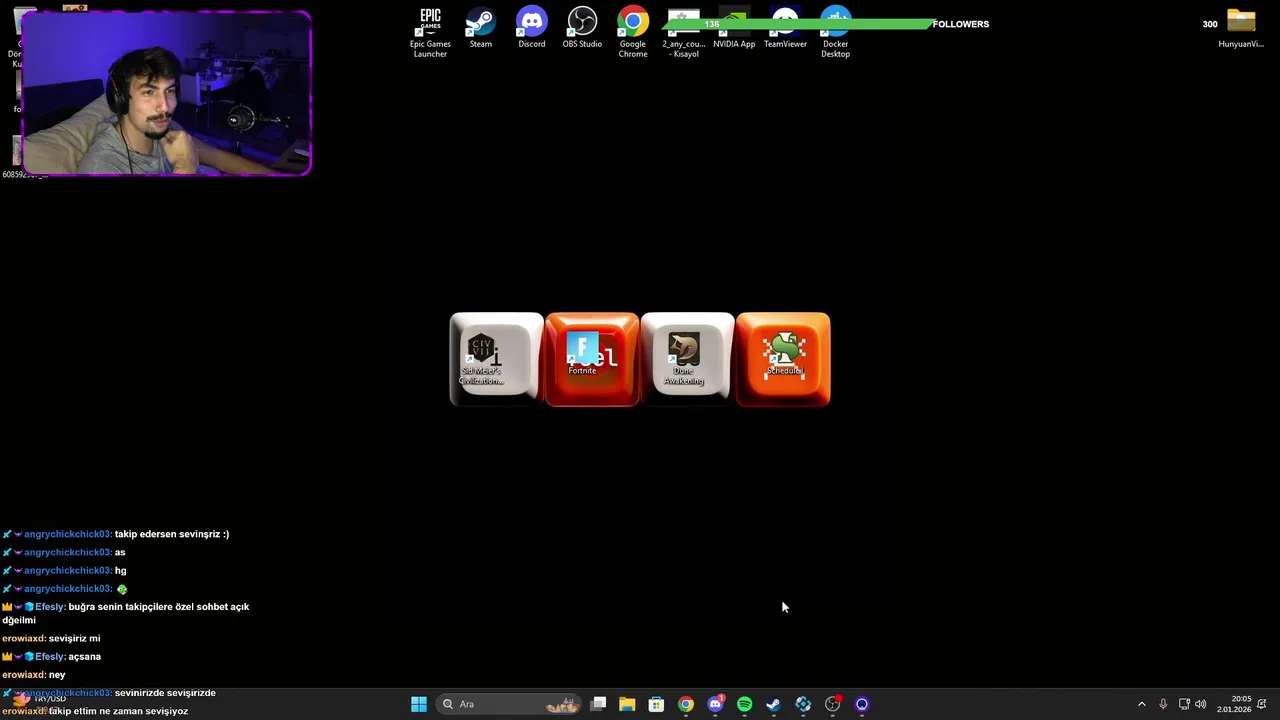This screenshot has width=1280, height=720.
Task: Click the taskbar search box Ara
Action: click(510, 704)
